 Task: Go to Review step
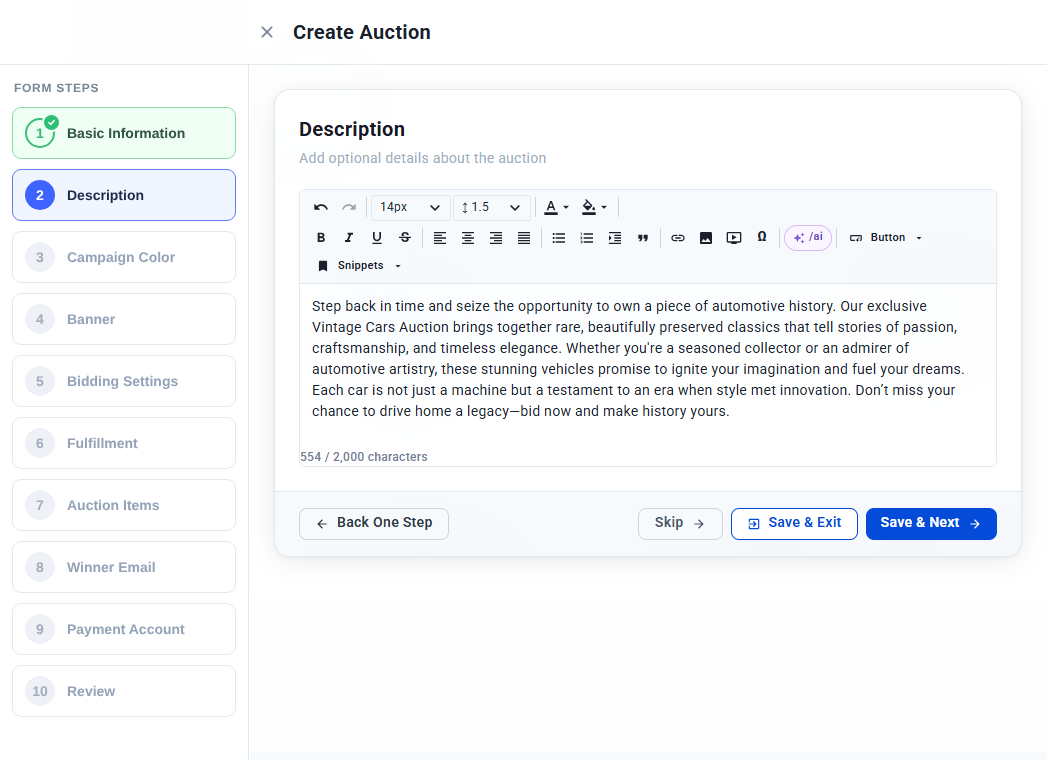point(124,691)
